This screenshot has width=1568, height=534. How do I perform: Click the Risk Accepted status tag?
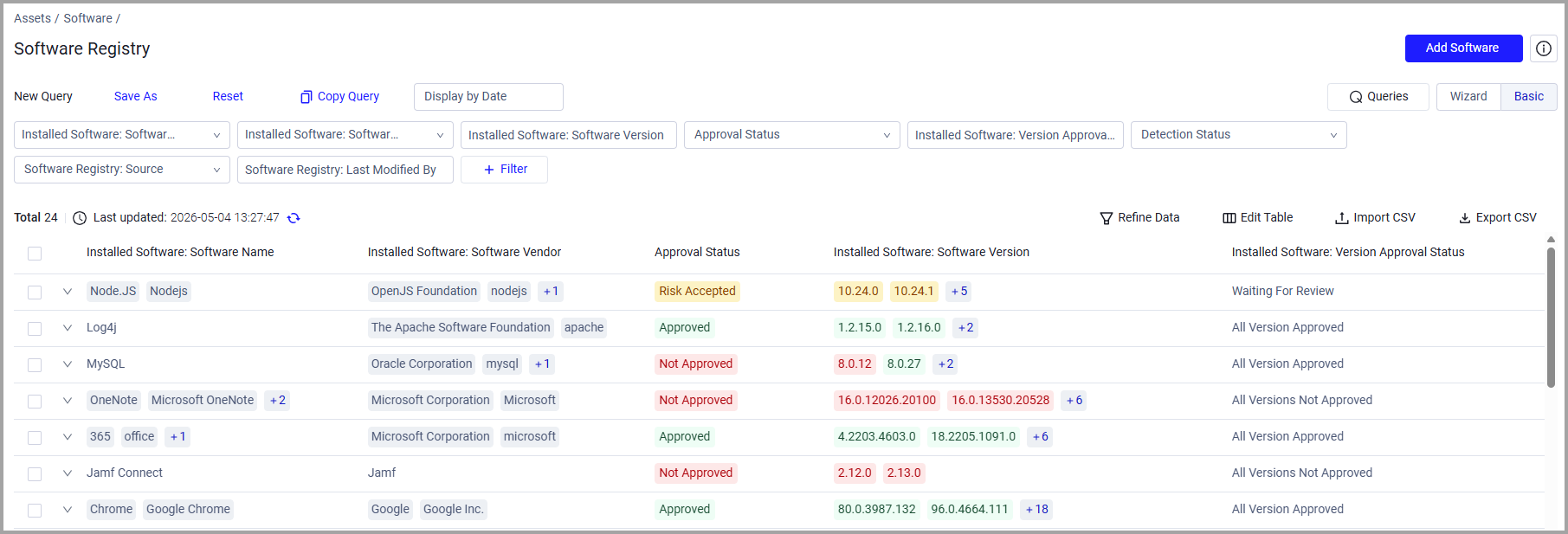pyautogui.click(x=697, y=292)
